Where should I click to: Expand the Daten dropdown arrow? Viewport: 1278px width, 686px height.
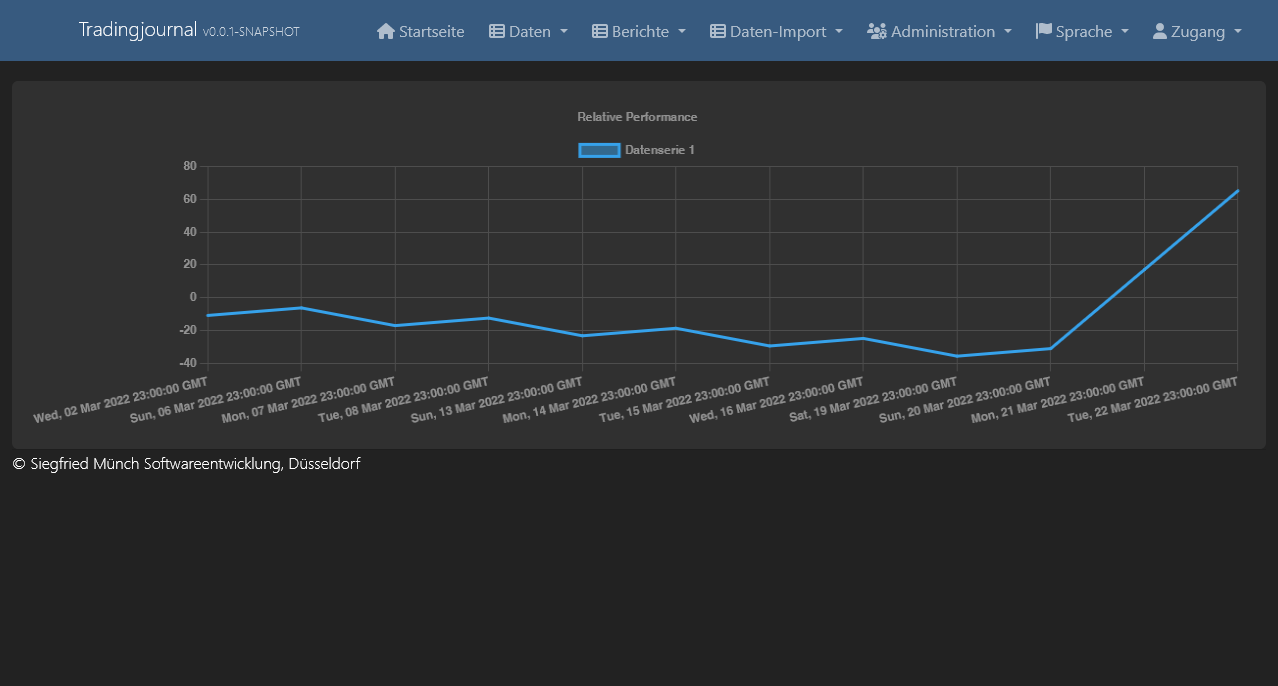coord(564,31)
